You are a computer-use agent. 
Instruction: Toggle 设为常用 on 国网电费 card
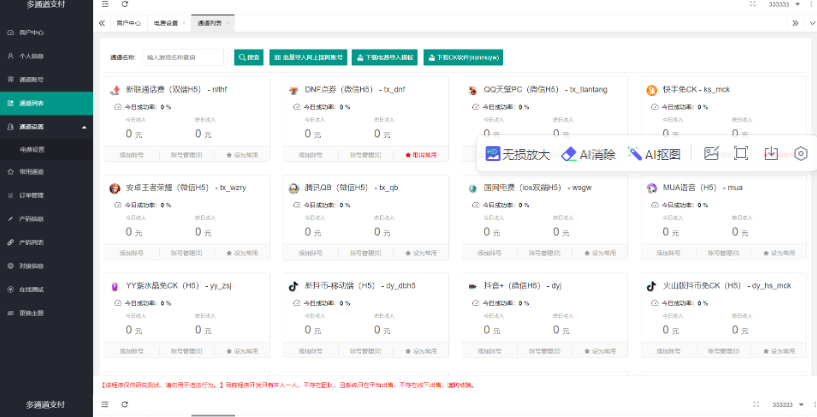click(x=600, y=253)
